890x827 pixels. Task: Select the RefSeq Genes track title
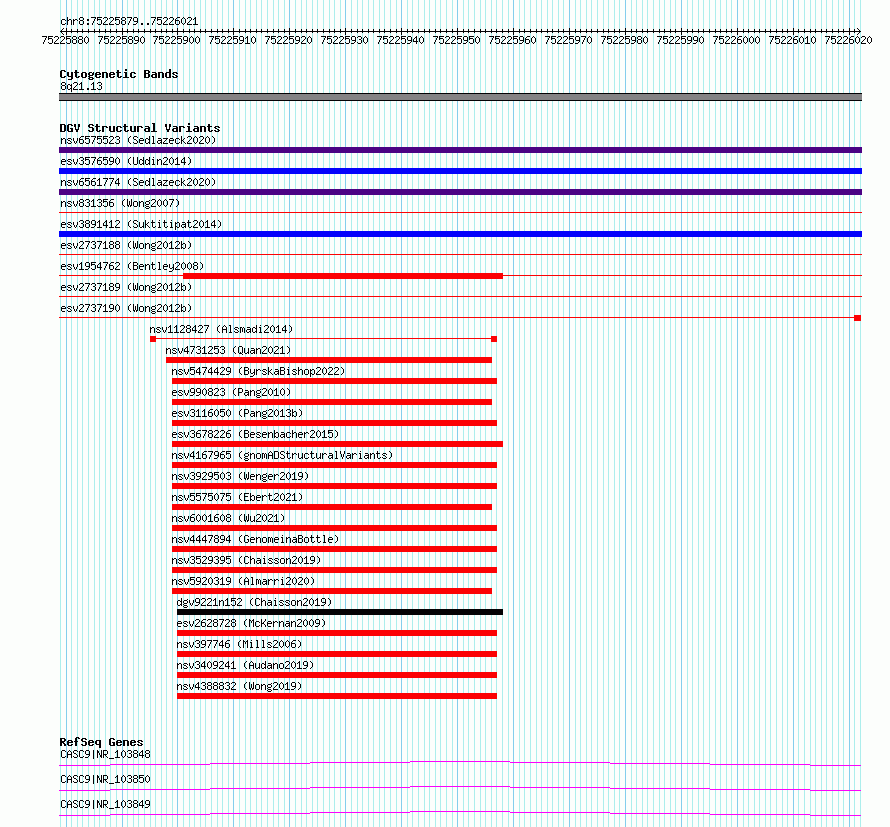pyautogui.click(x=101, y=742)
